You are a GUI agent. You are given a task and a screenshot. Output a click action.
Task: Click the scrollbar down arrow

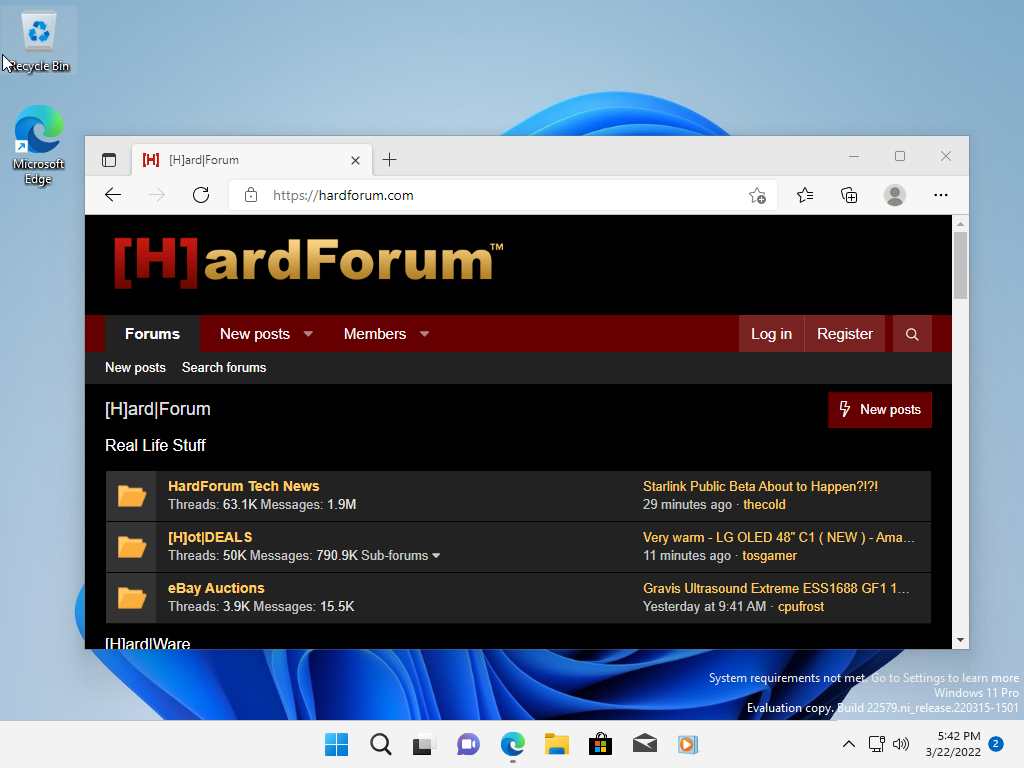tap(960, 640)
